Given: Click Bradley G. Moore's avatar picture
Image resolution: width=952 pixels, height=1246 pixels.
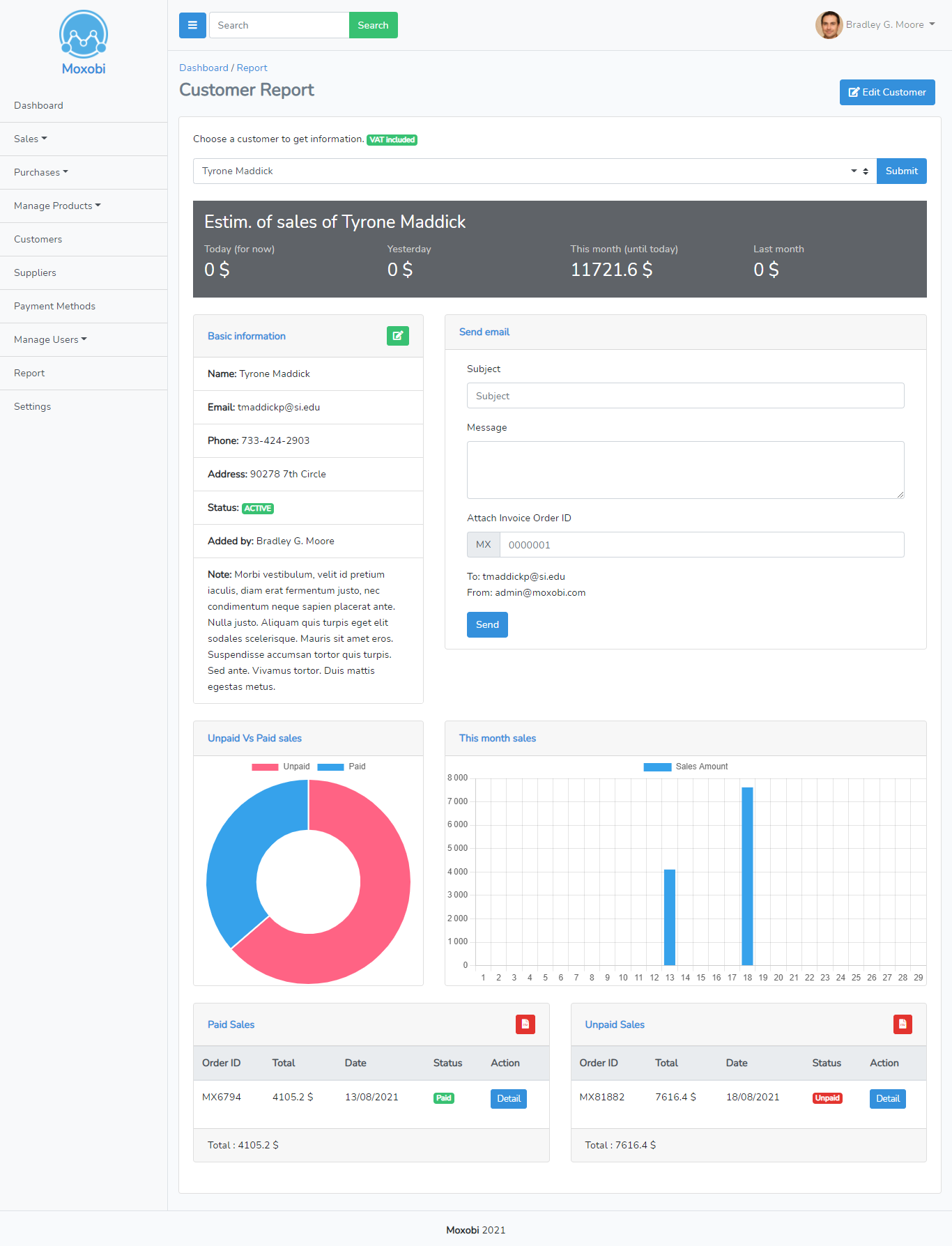Looking at the screenshot, I should [829, 25].
